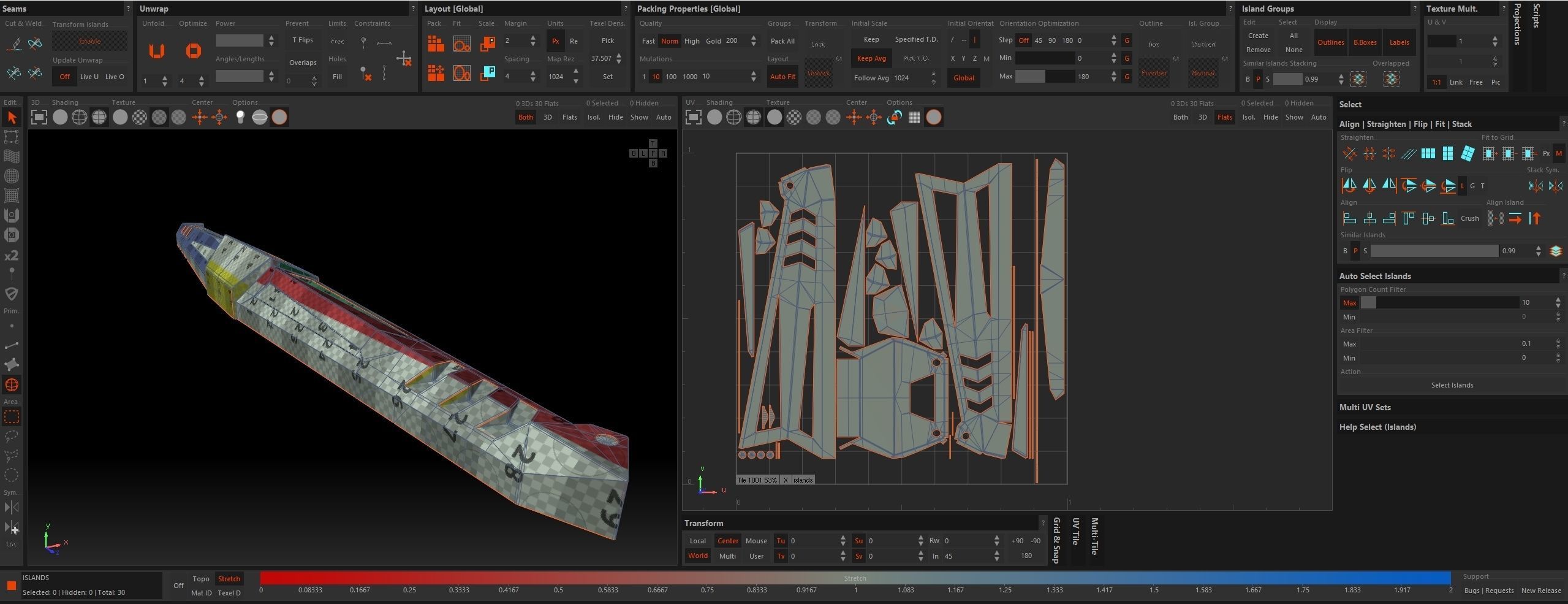1568x604 pixels.
Task: Step the Spacing value spinner
Action: point(532,77)
